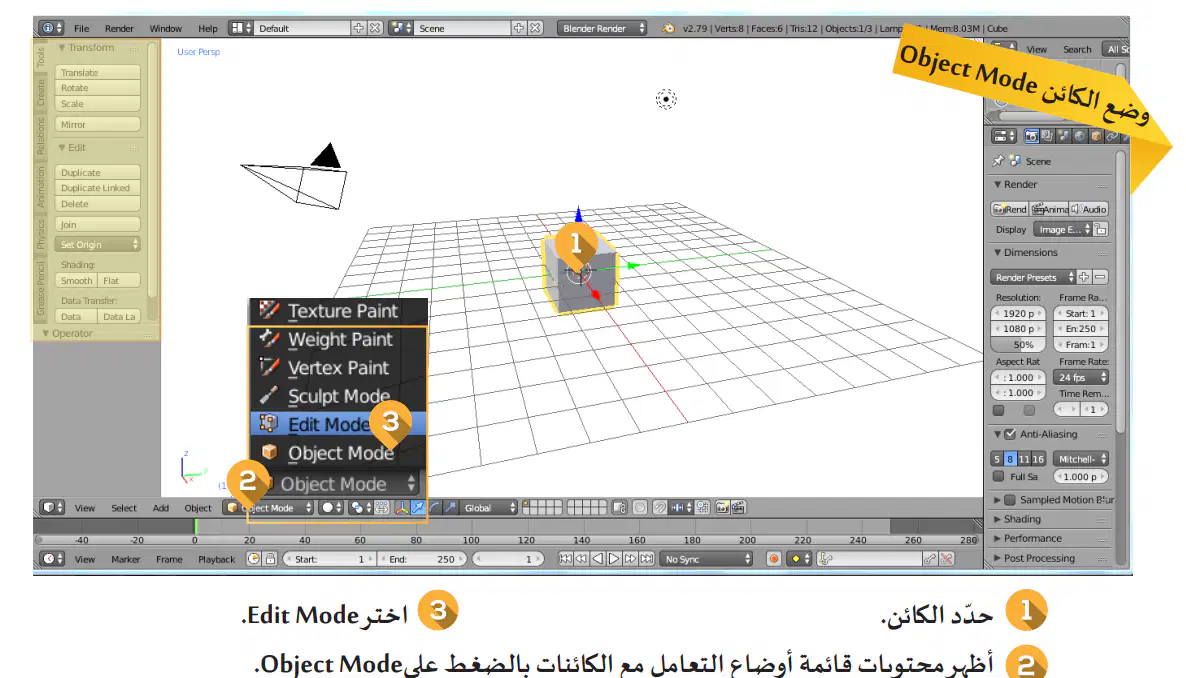Delete the current Scene
This screenshot has width=1186, height=678.
tap(536, 28)
